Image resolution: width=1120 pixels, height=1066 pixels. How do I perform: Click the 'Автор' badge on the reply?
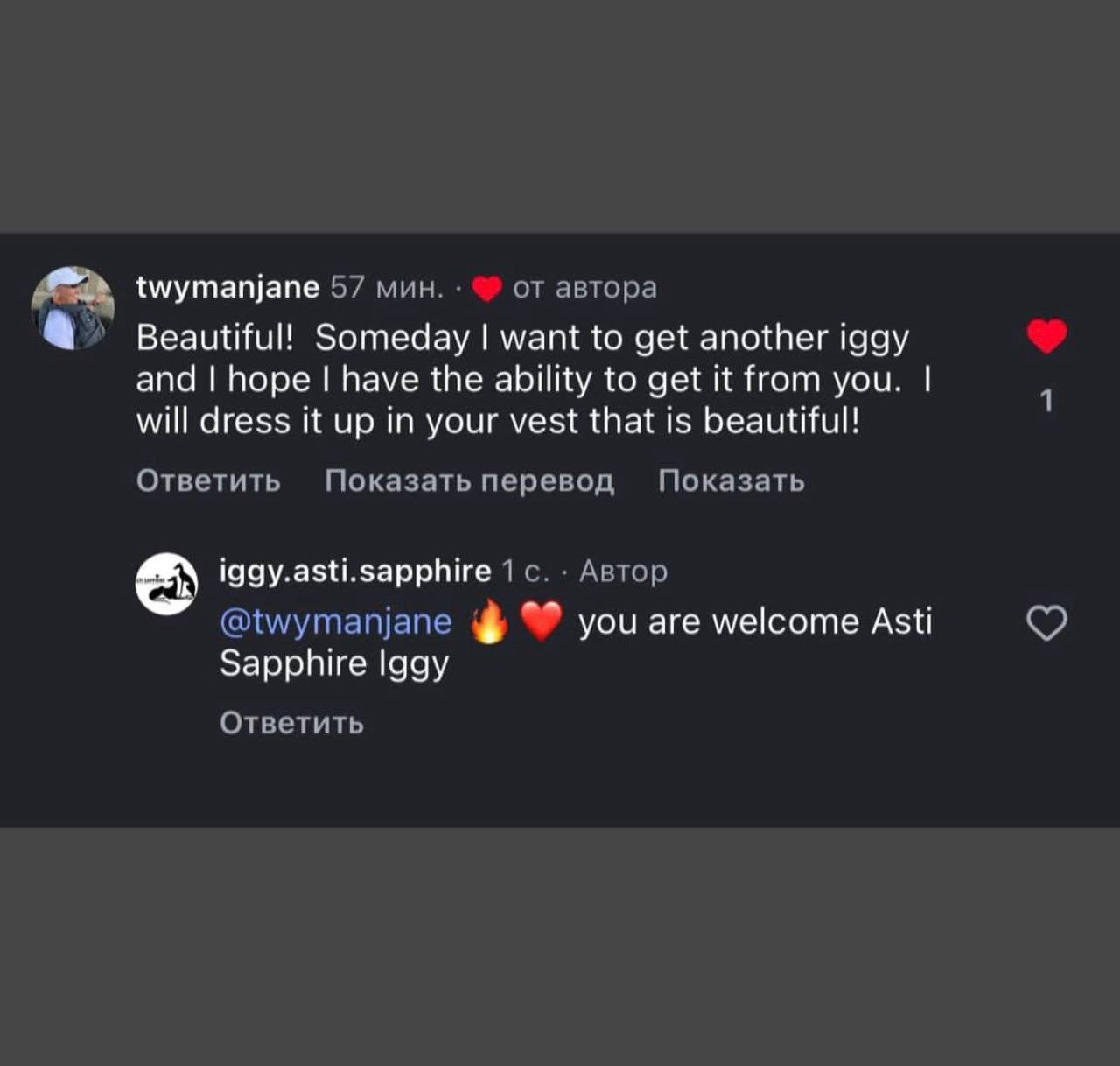click(x=623, y=571)
